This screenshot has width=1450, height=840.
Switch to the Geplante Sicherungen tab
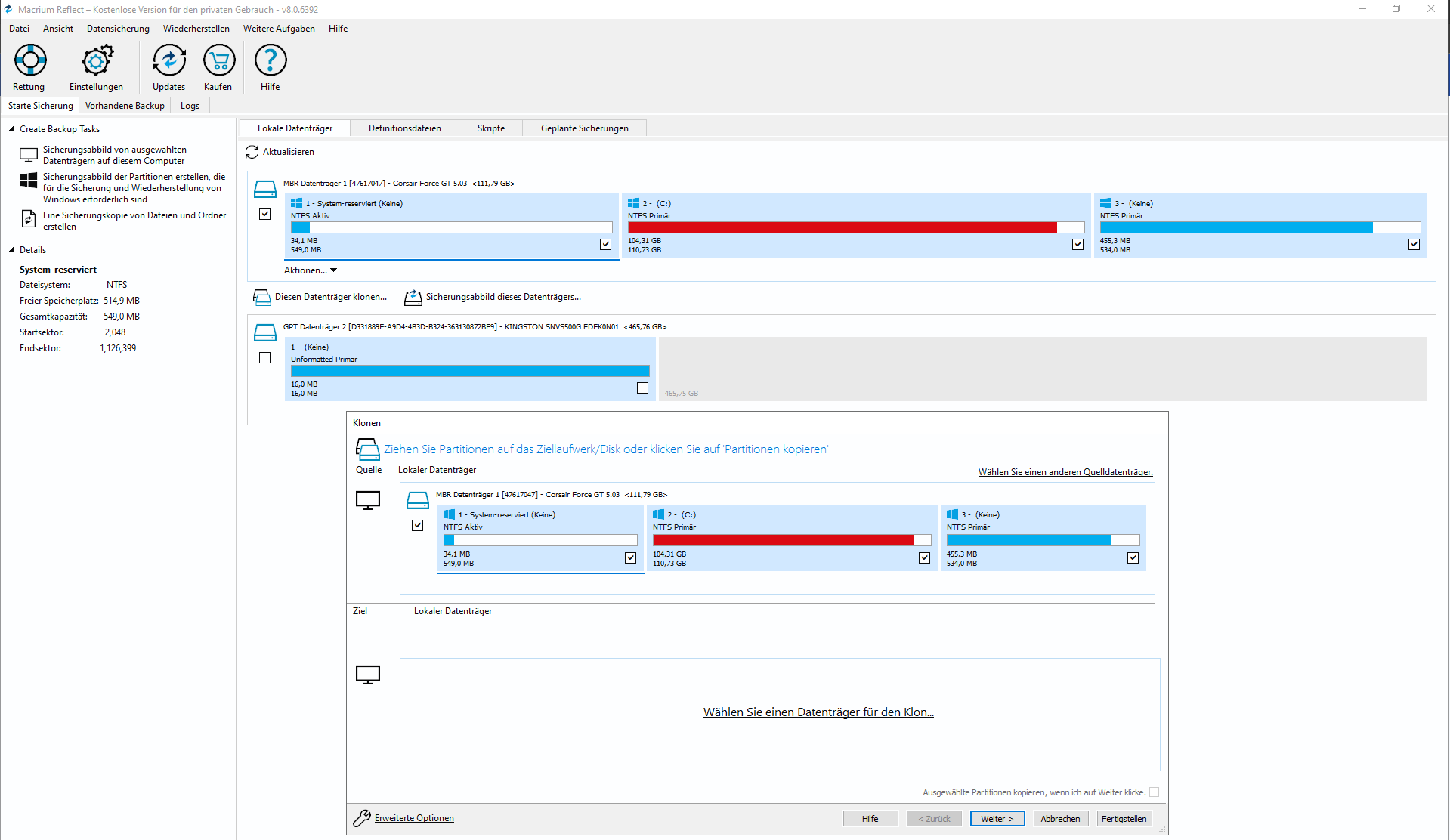pyautogui.click(x=584, y=128)
